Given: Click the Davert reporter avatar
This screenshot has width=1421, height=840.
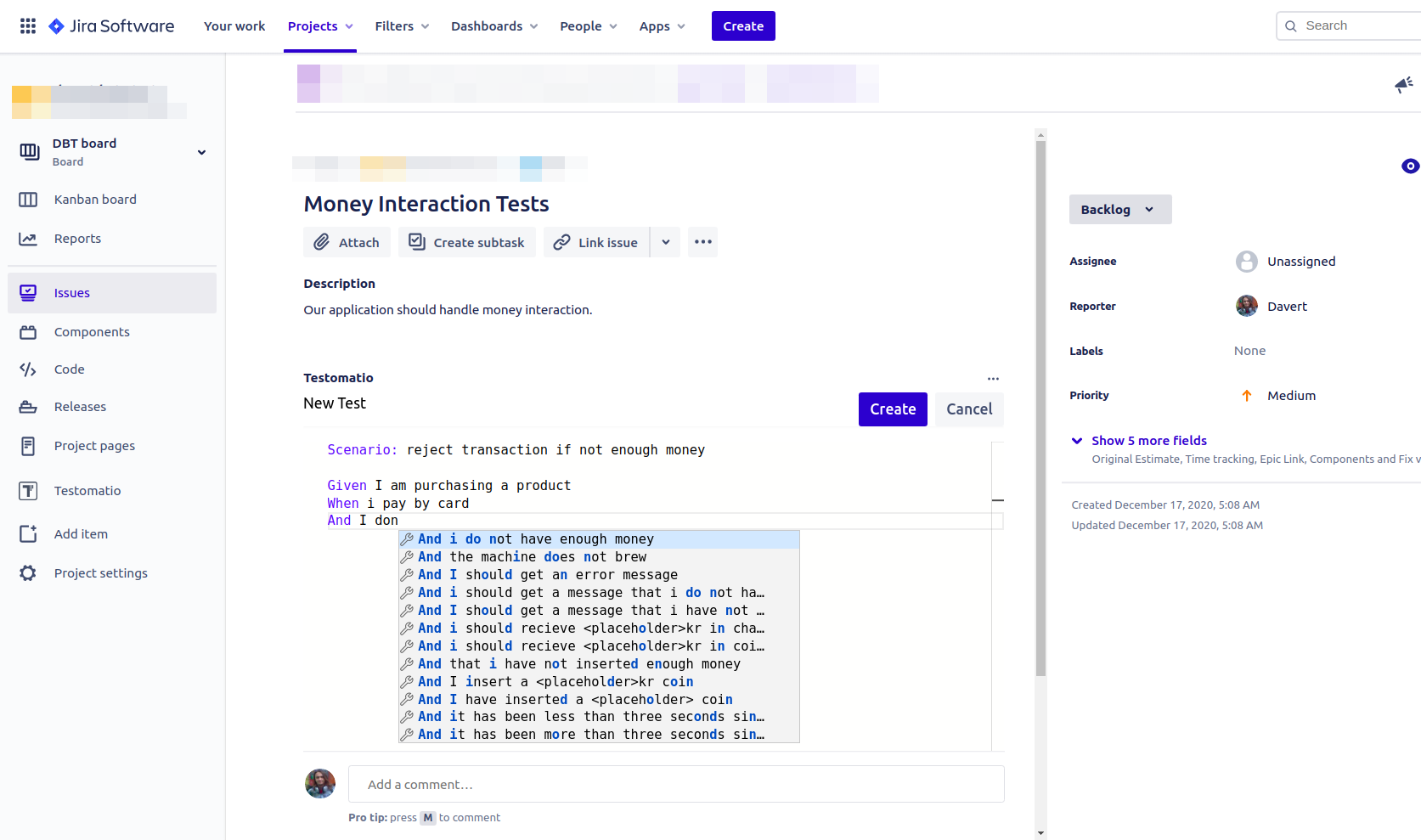Looking at the screenshot, I should [1246, 307].
